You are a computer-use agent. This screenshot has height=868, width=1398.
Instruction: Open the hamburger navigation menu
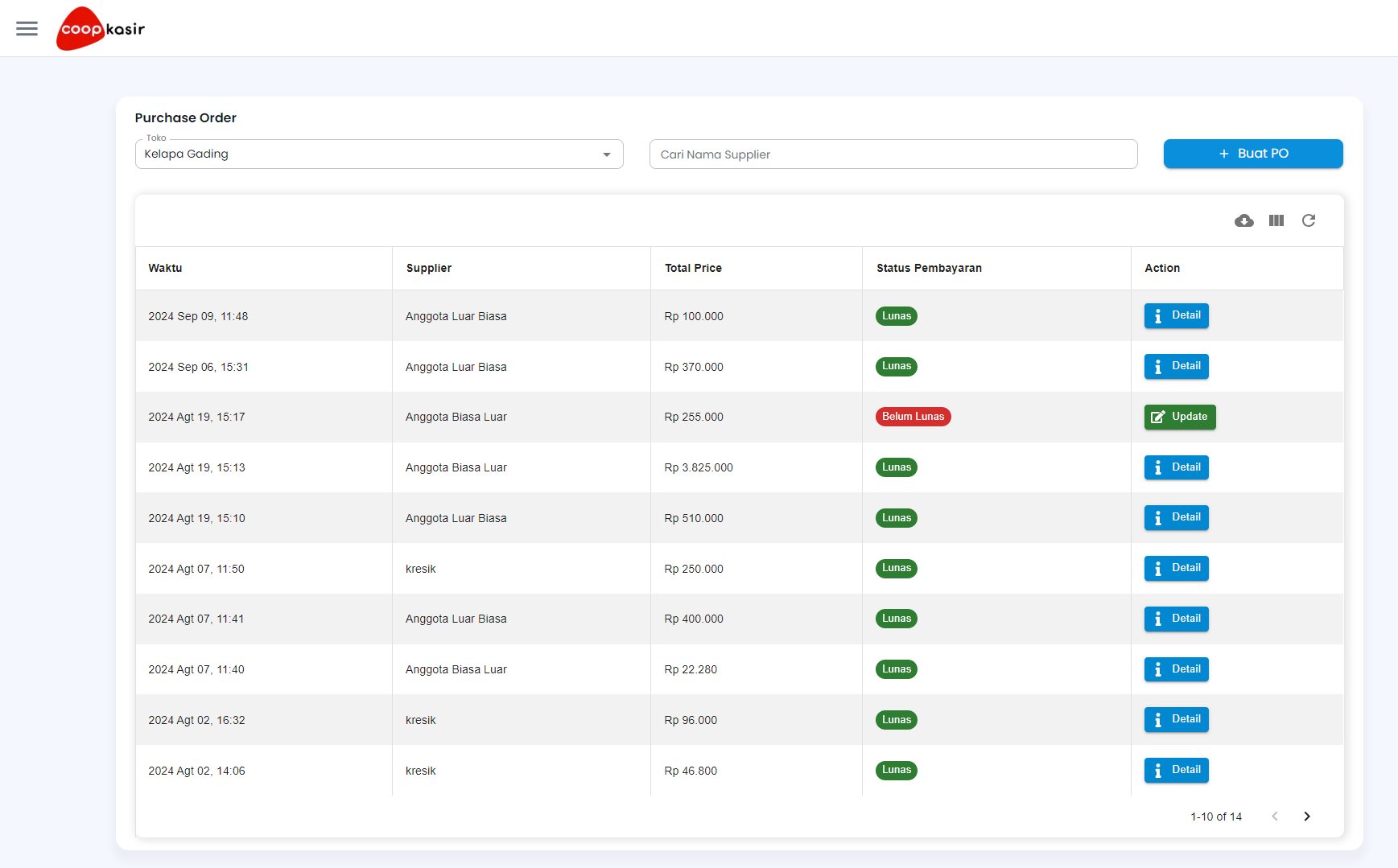pyautogui.click(x=27, y=28)
